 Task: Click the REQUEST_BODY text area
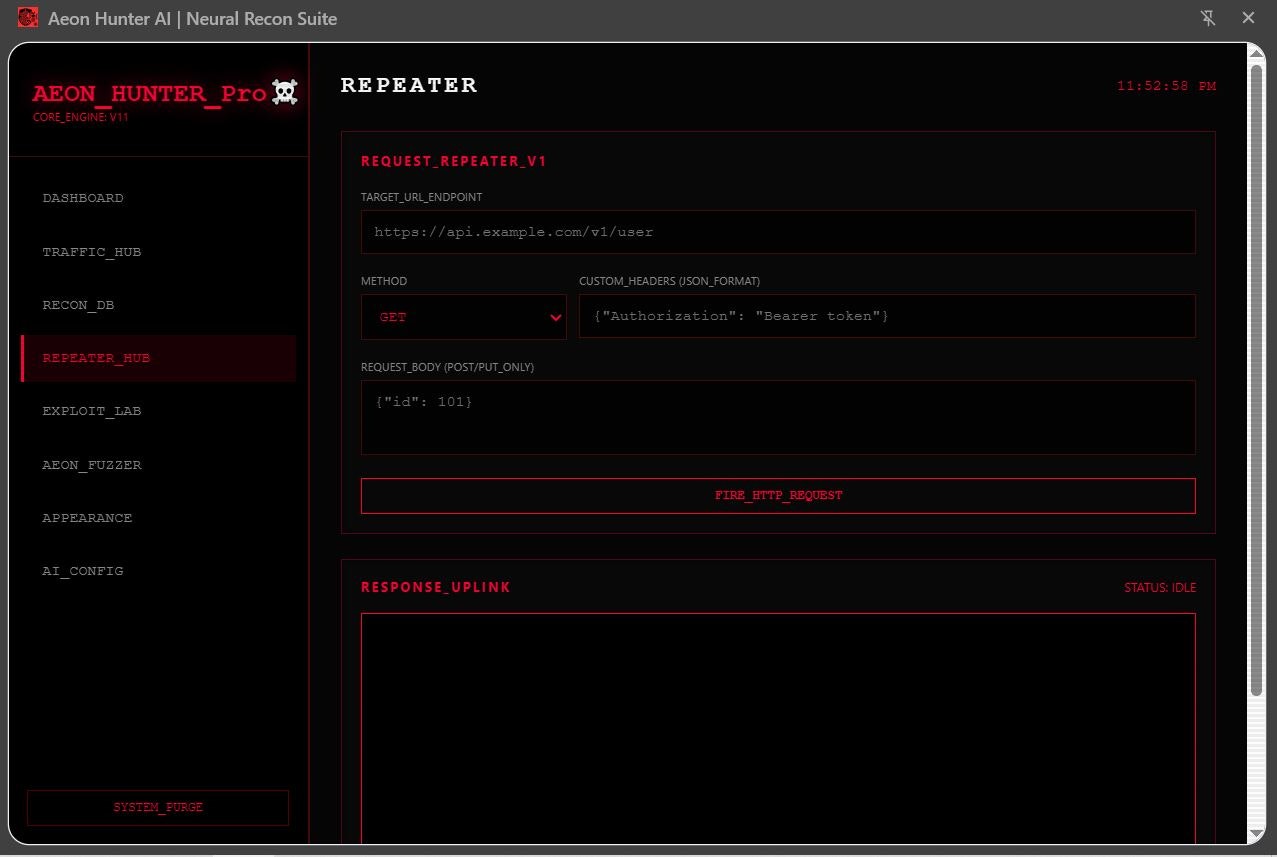click(x=778, y=416)
